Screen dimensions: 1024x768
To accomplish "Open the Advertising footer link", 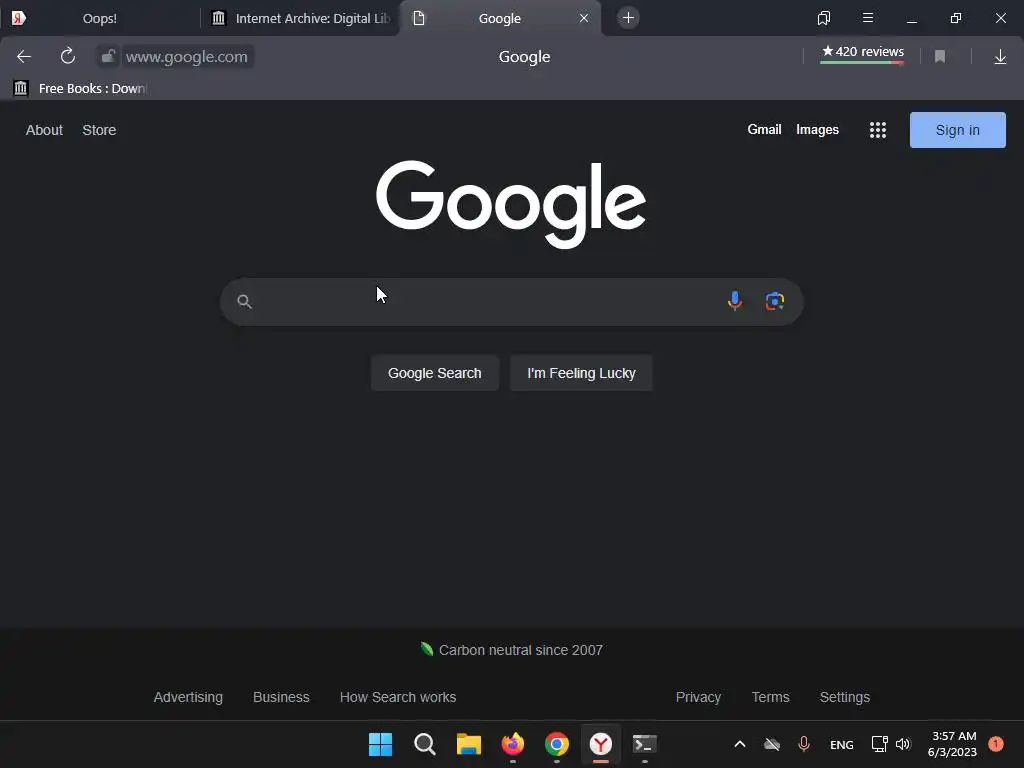I will [188, 697].
